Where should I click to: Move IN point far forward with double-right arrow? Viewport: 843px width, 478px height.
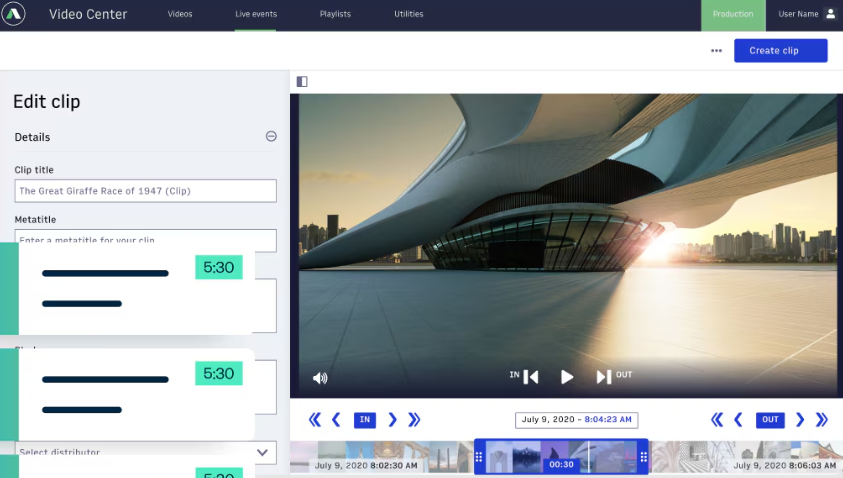(x=414, y=419)
